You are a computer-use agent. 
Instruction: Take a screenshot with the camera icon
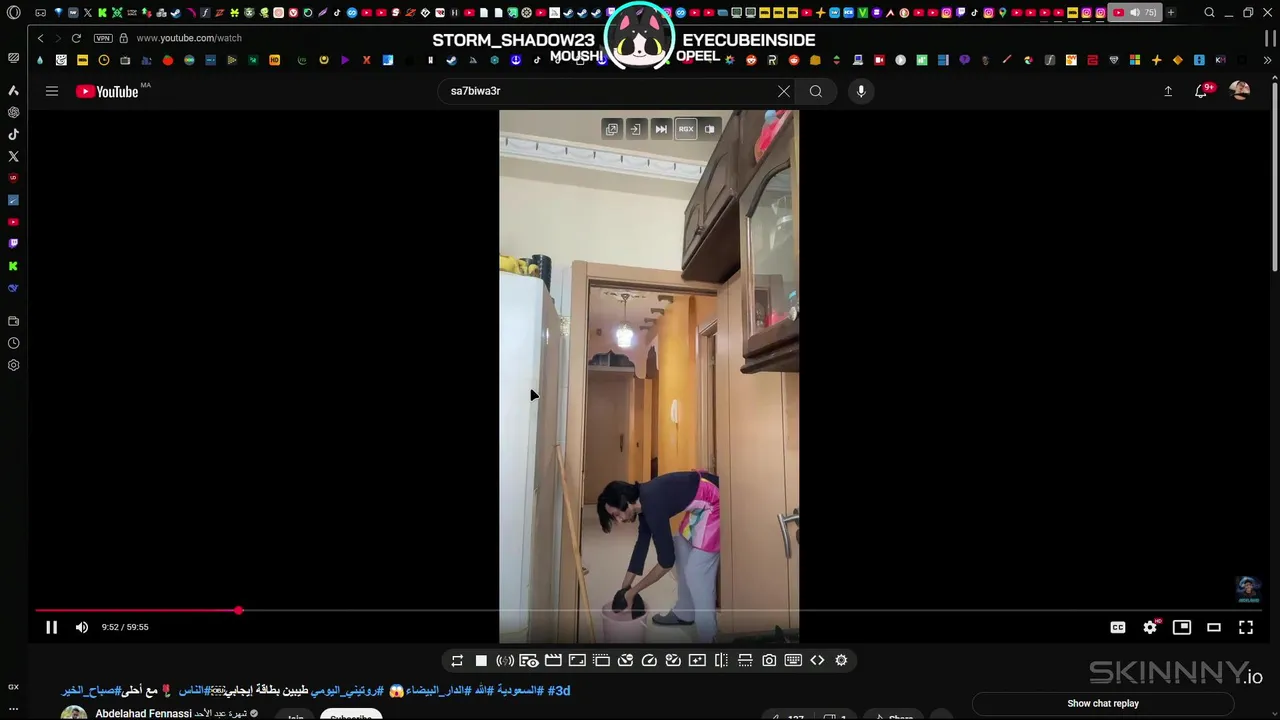pos(769,660)
